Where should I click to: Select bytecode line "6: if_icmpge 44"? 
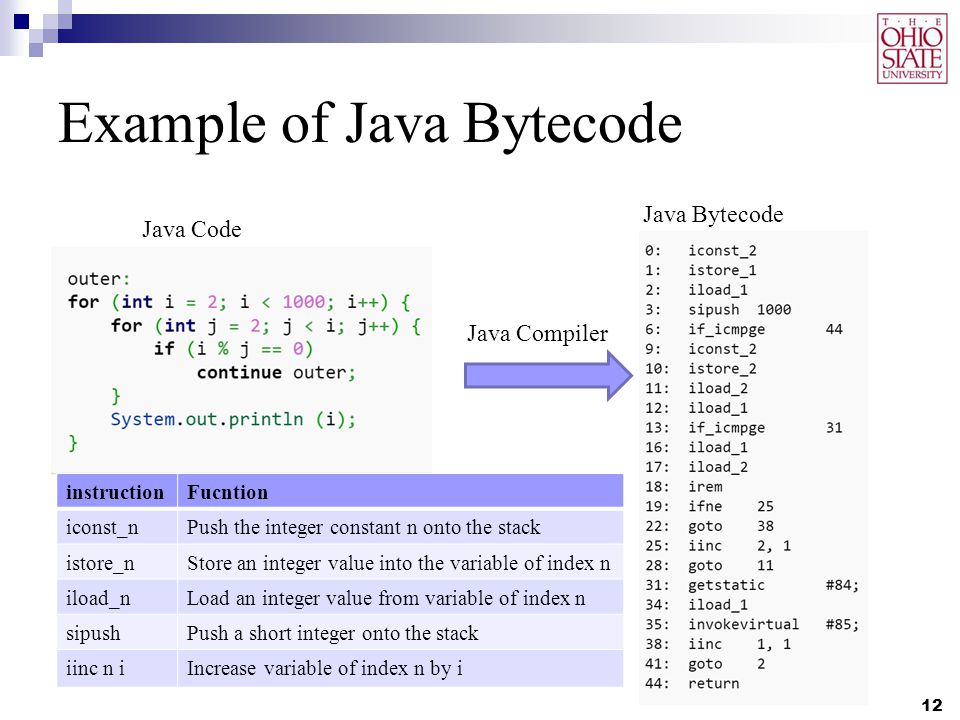pos(743,329)
